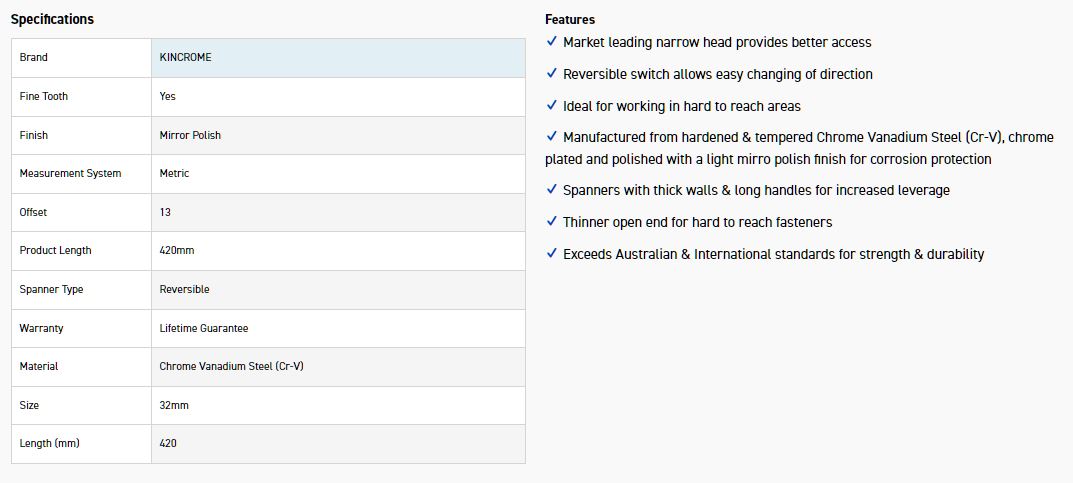Screen dimensions: 1073x483
Task: Click the checkmark beside thick walls feature
Action: tap(552, 190)
